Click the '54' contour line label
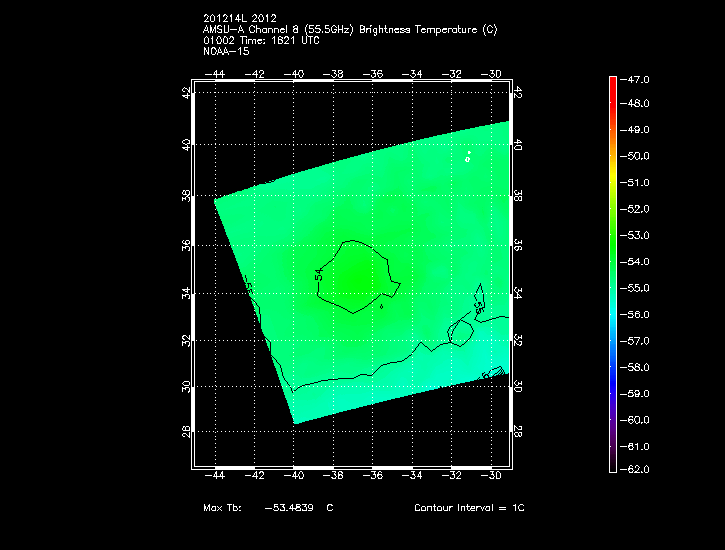 pyautogui.click(x=318, y=273)
